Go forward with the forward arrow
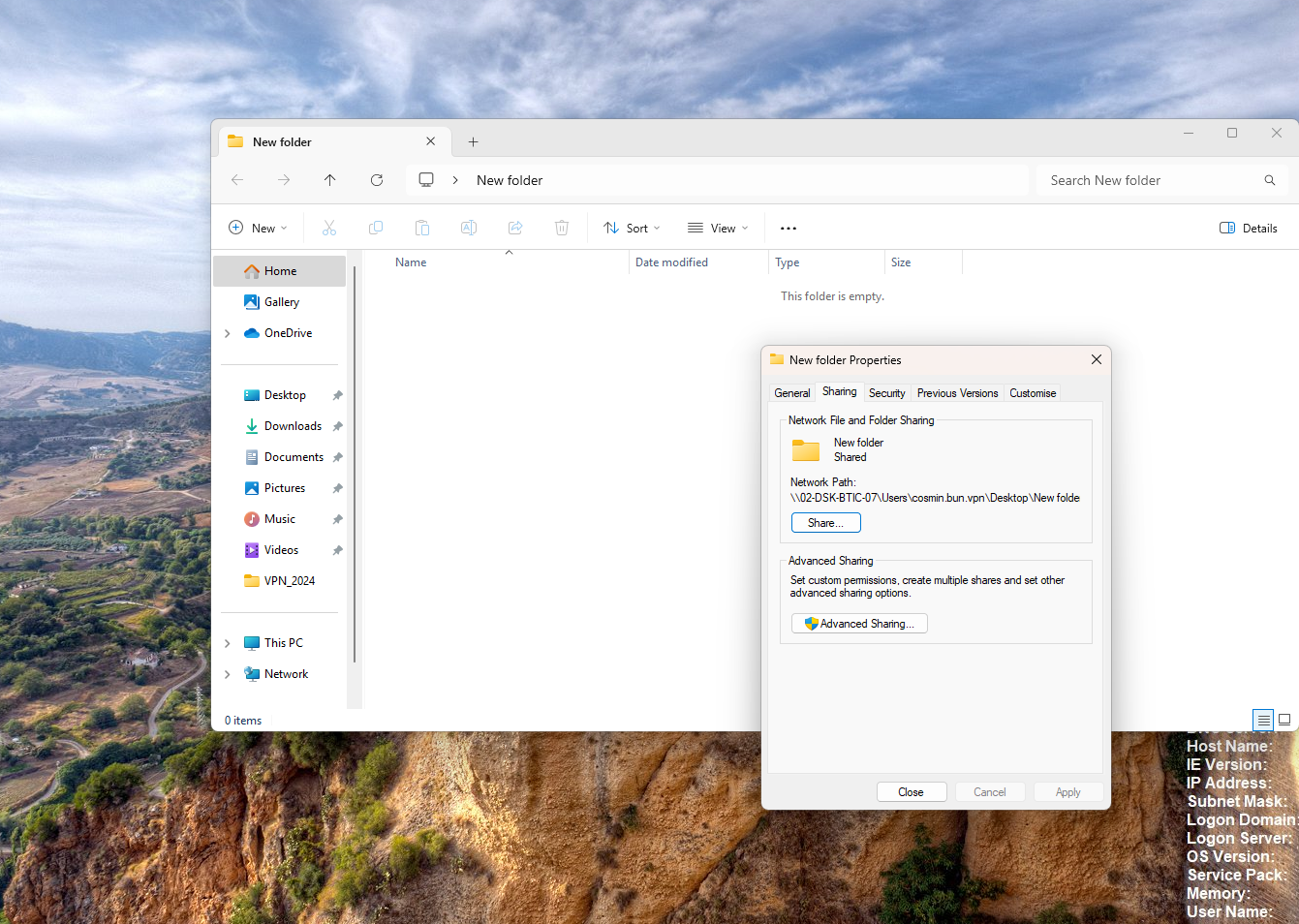 coord(284,180)
